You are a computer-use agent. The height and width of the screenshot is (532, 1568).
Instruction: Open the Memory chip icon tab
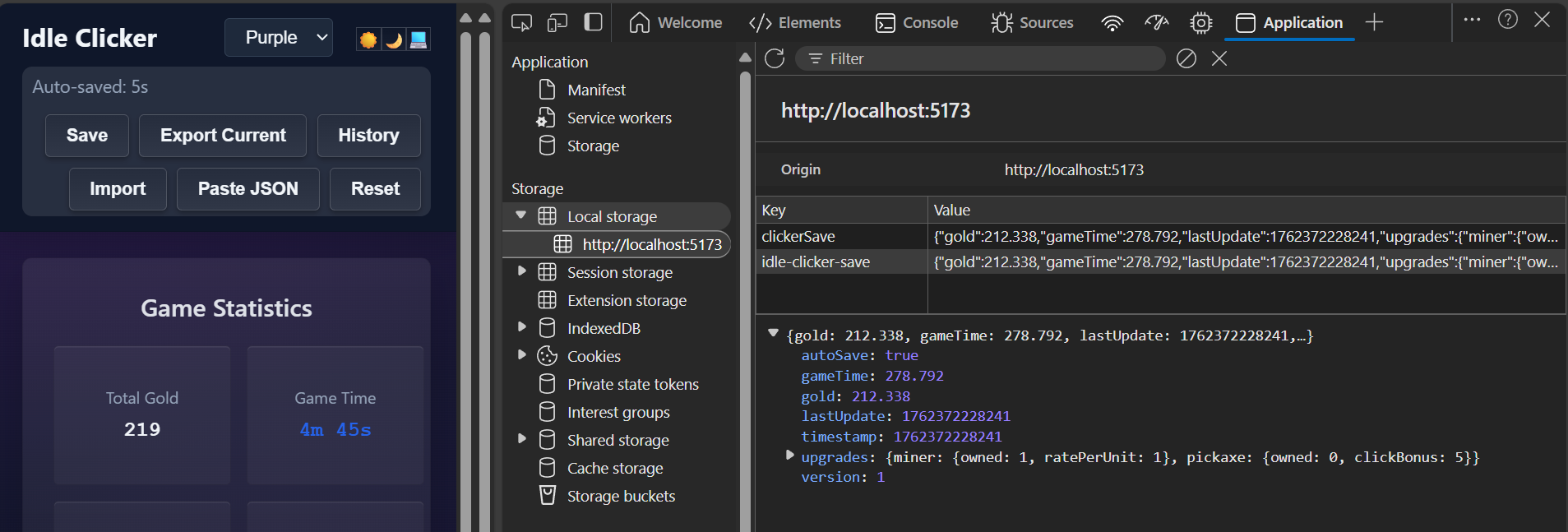(1200, 22)
